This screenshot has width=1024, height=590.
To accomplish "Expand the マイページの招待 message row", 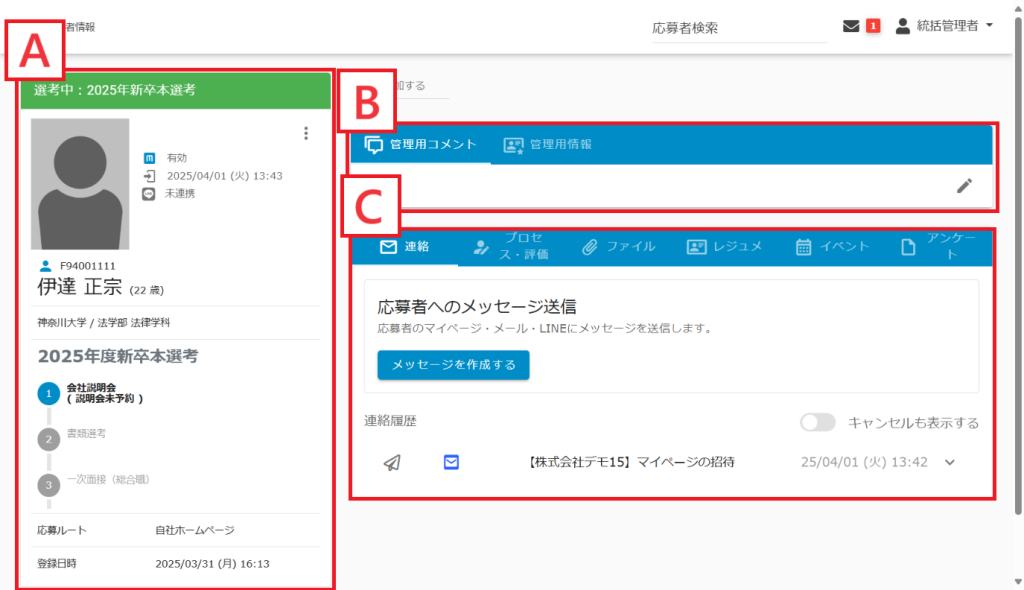I will point(950,462).
